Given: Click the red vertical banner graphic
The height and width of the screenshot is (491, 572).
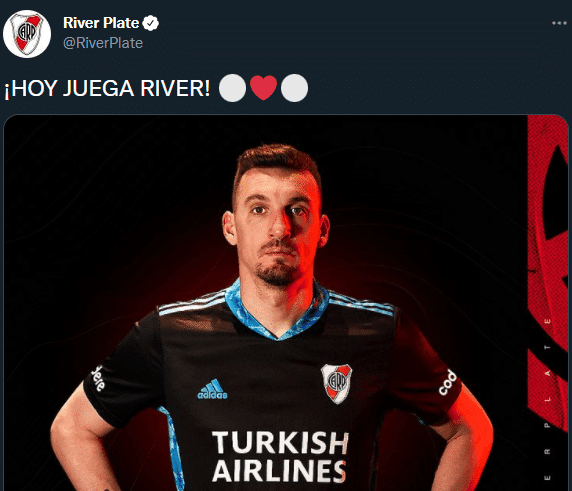Looking at the screenshot, I should [x=548, y=303].
